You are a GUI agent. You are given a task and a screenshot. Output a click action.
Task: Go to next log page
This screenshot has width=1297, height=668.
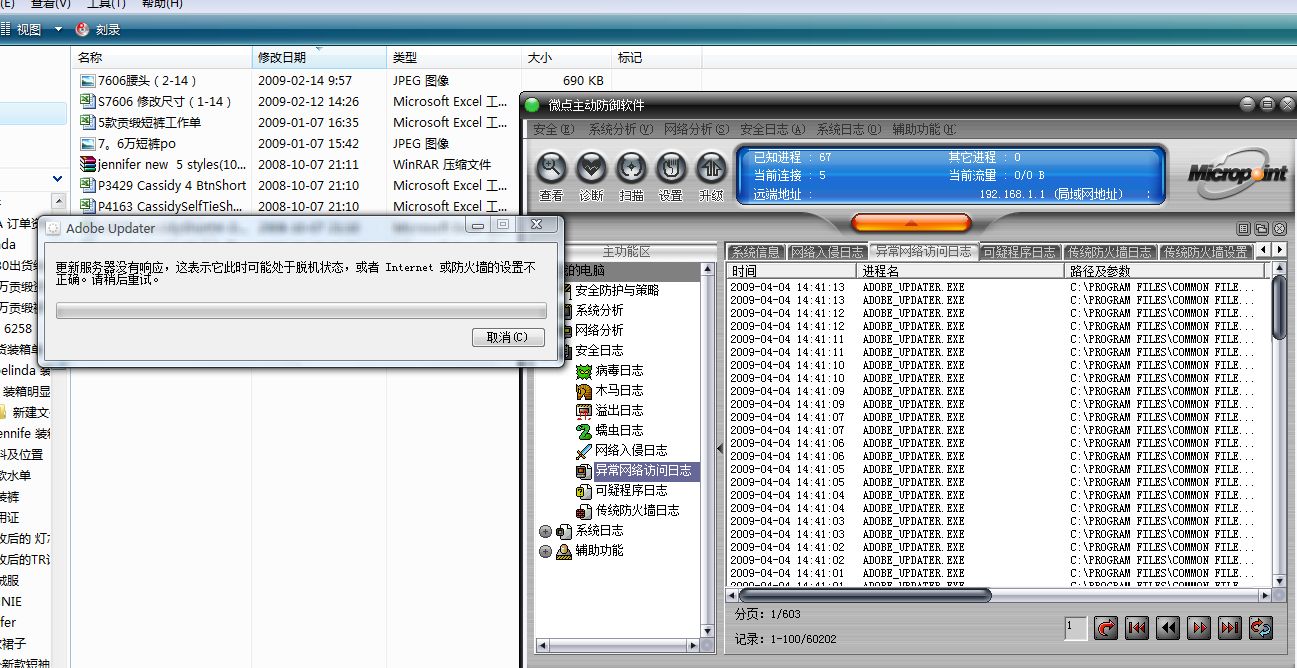[1199, 628]
